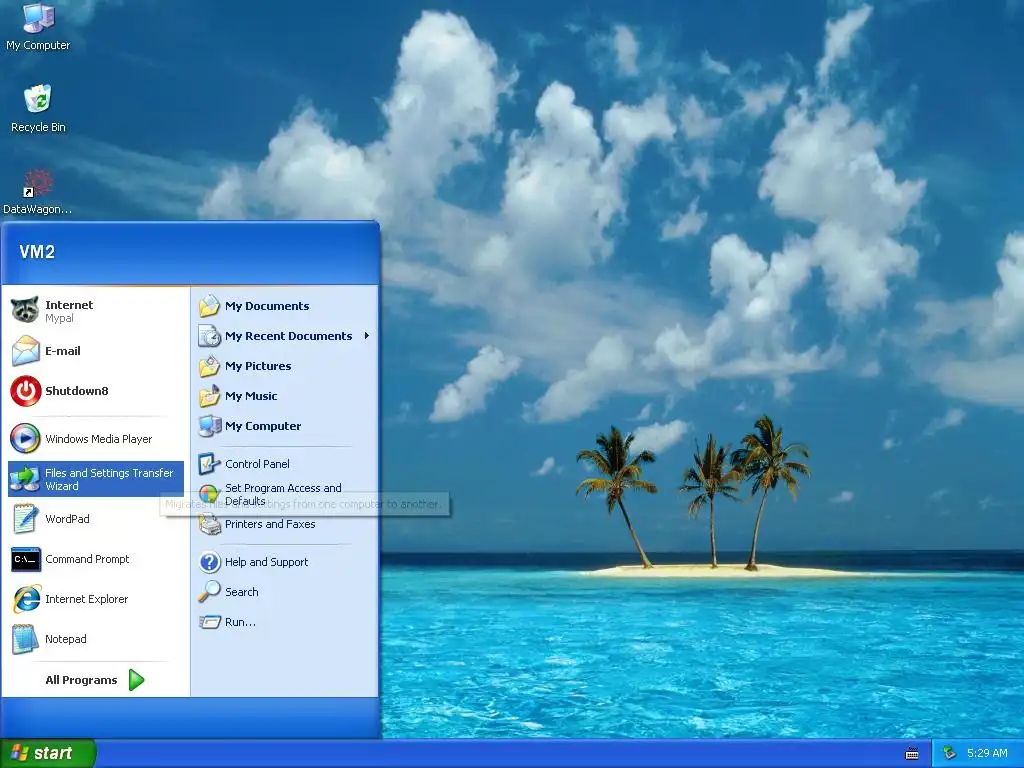Click the My Pictures folder icon
The width and height of the screenshot is (1024, 768).
tap(209, 366)
